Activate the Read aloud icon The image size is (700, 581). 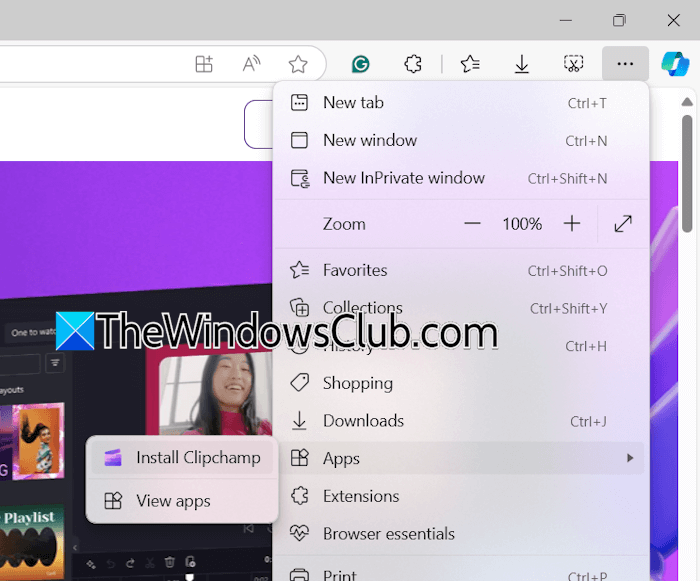coord(251,64)
